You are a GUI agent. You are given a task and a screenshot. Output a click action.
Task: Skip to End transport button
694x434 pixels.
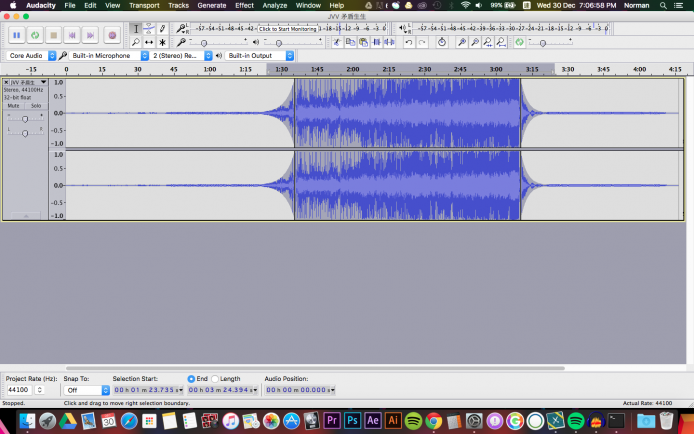[x=90, y=35]
